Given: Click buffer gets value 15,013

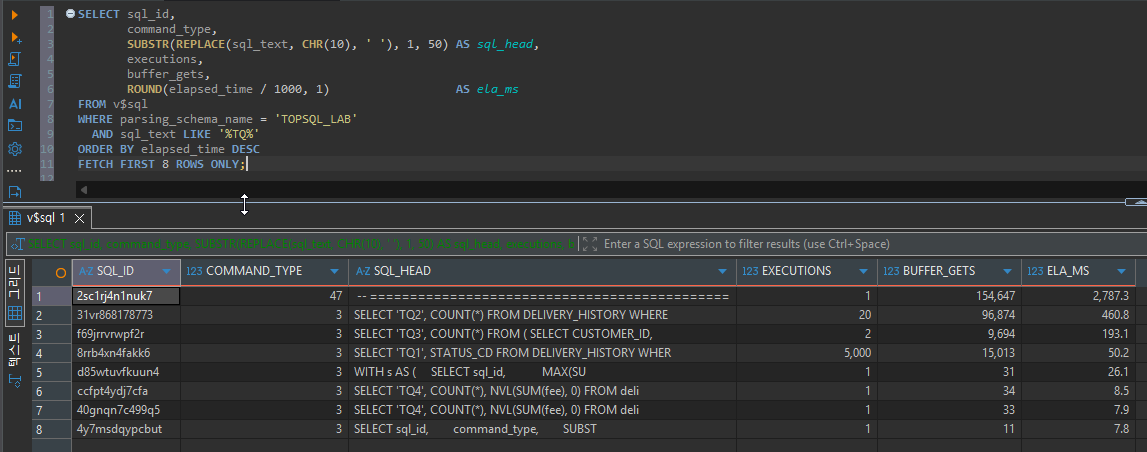Looking at the screenshot, I should coord(949,353).
